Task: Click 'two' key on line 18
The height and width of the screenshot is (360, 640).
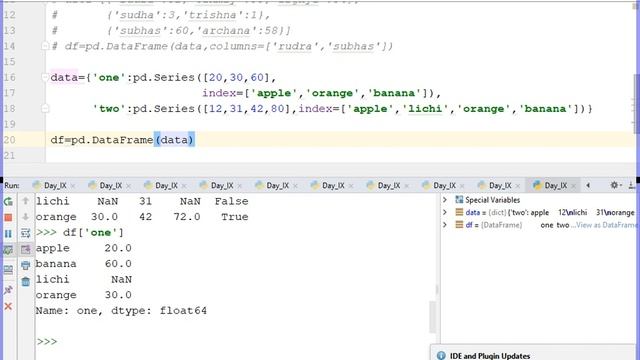Action: point(108,109)
